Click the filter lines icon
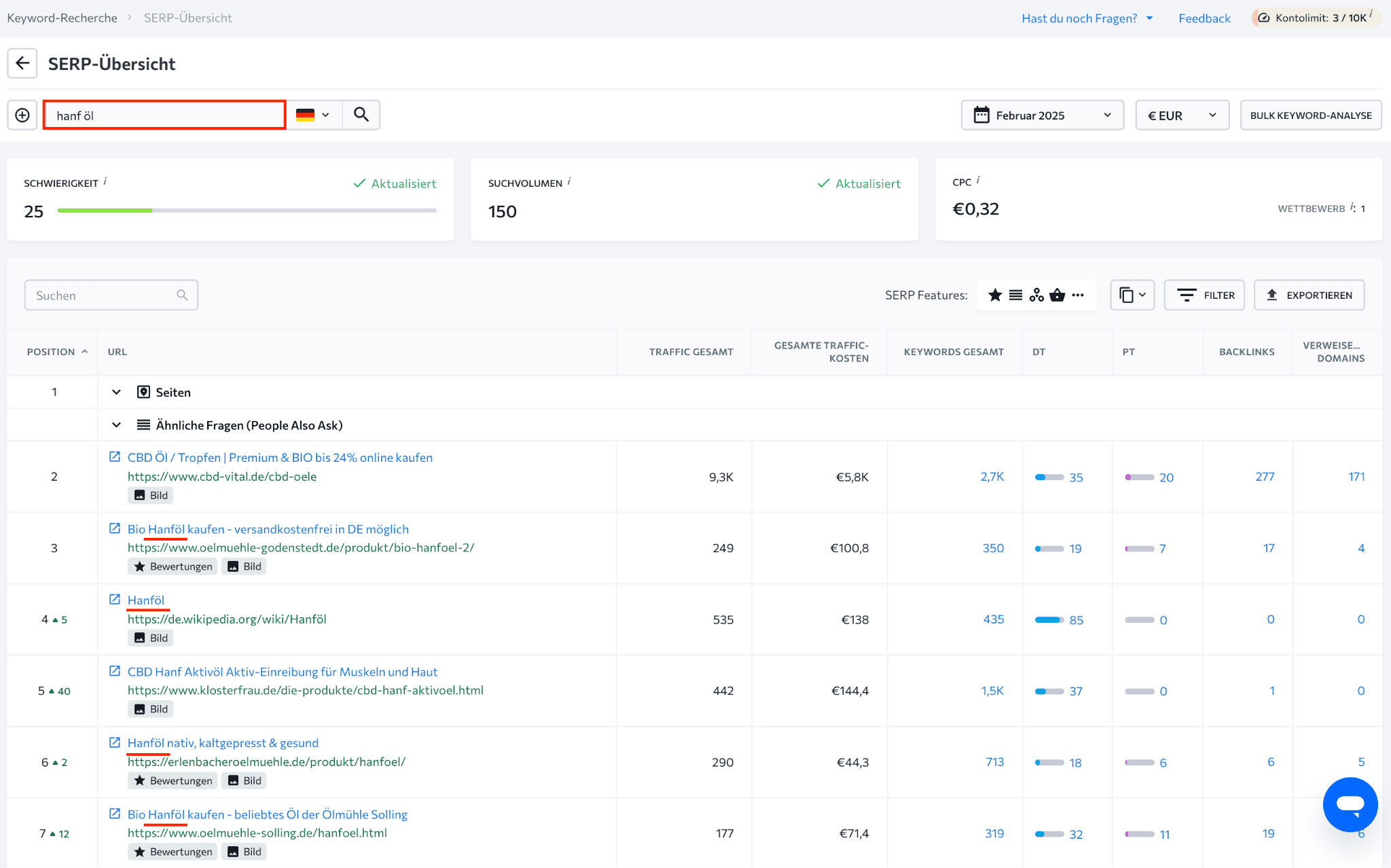Screen dimensions: 1391x868 [1187, 295]
